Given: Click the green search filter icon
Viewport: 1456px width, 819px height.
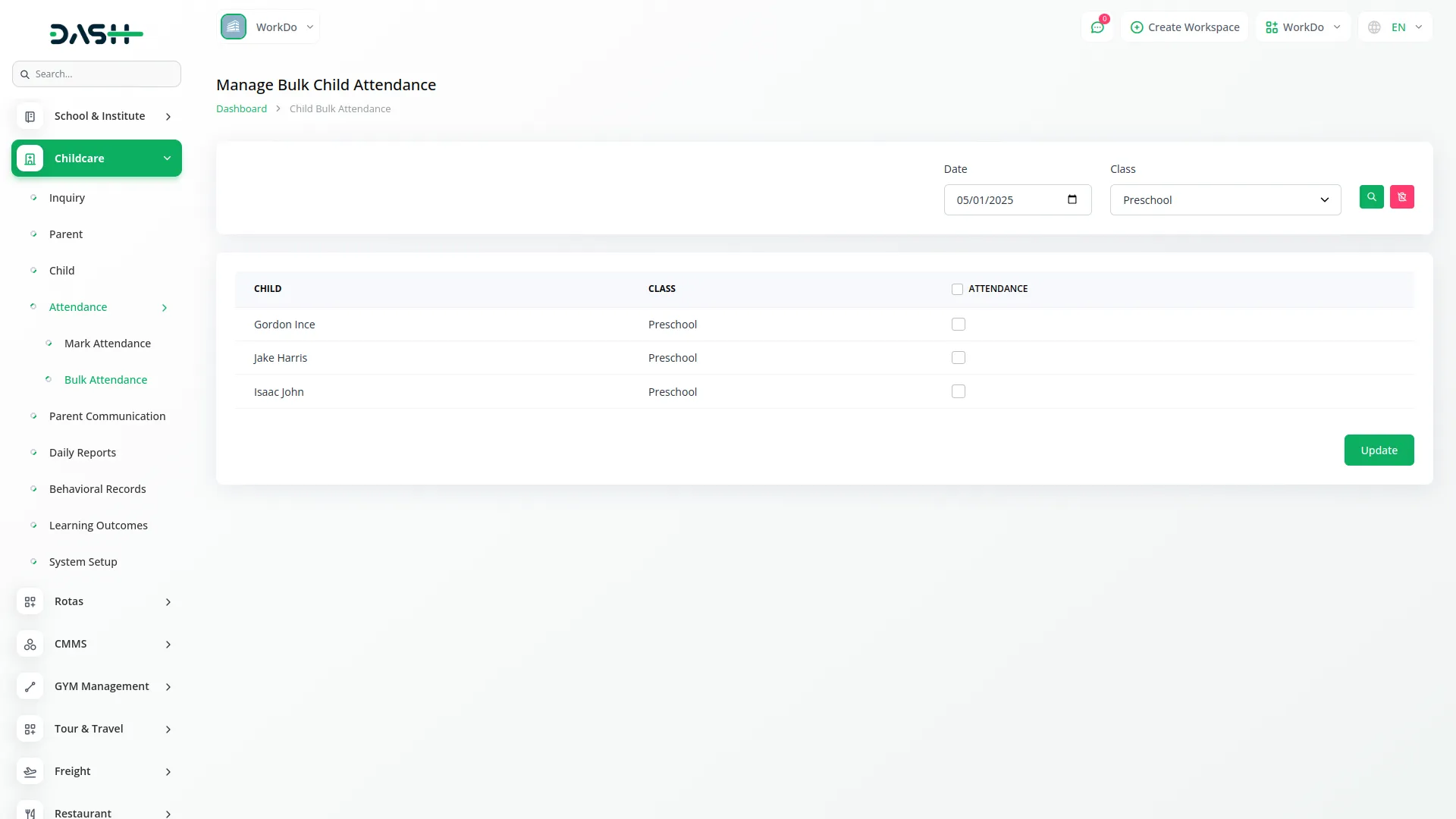Looking at the screenshot, I should click(1371, 197).
